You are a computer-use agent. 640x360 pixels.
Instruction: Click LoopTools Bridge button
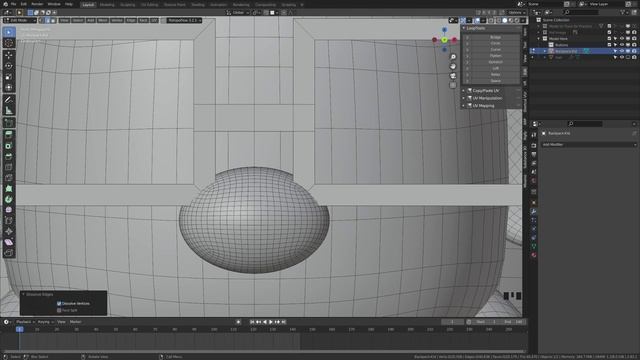[496, 37]
